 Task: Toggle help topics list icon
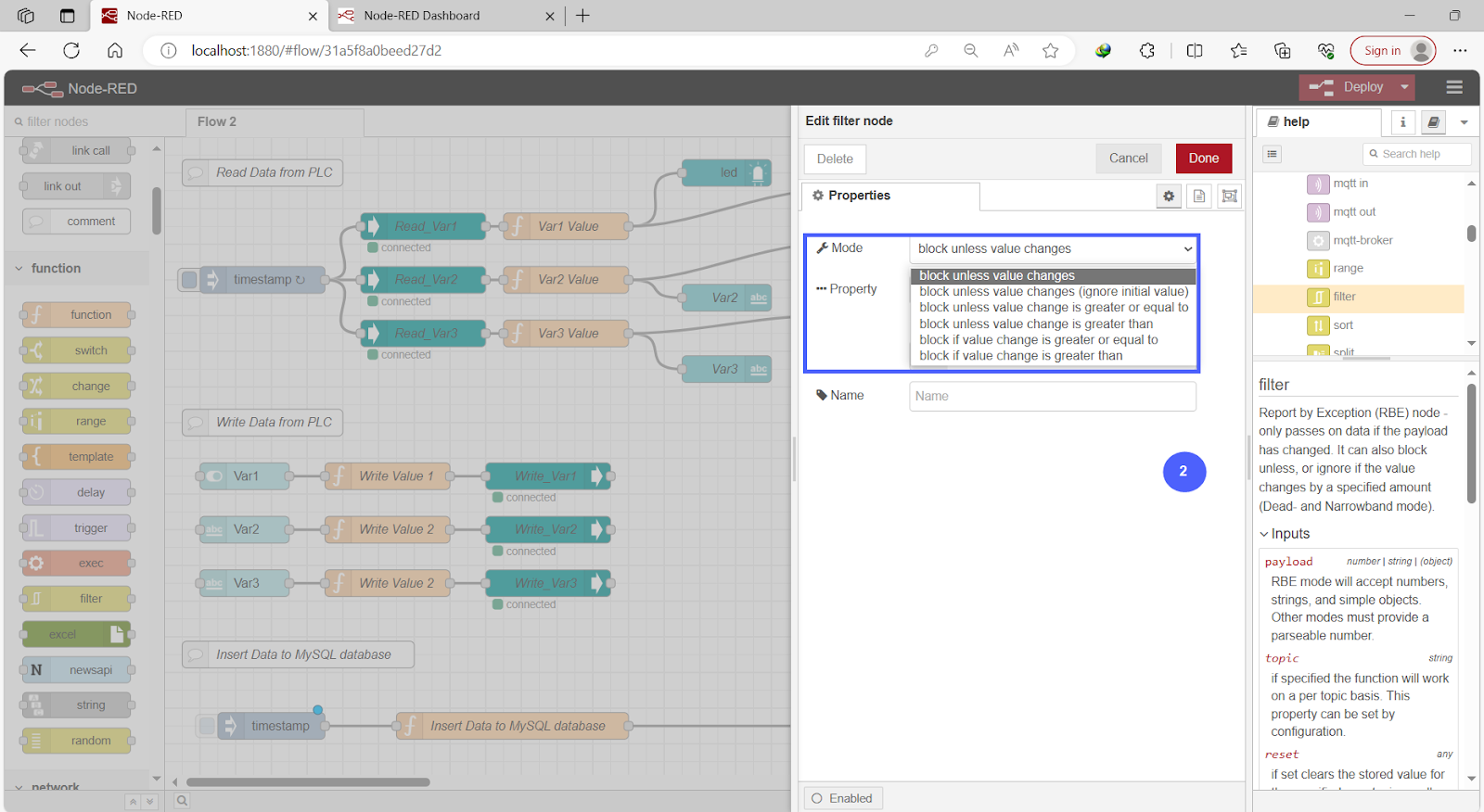click(1272, 154)
